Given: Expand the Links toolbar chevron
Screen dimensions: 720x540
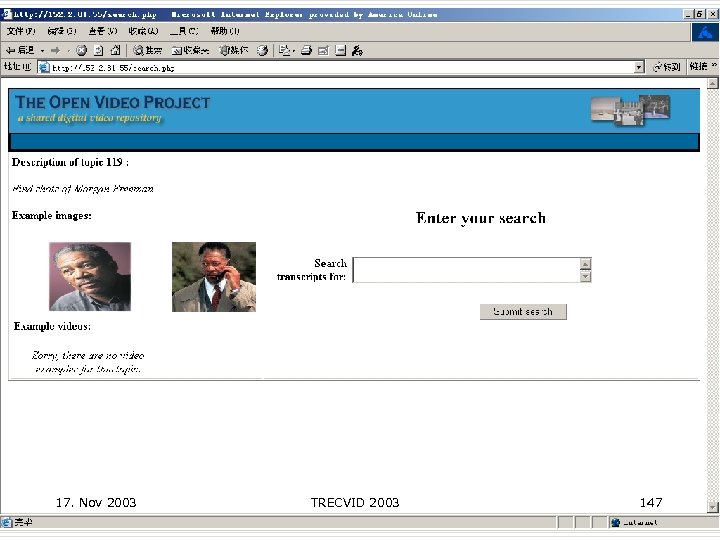Looking at the screenshot, I should click(714, 66).
